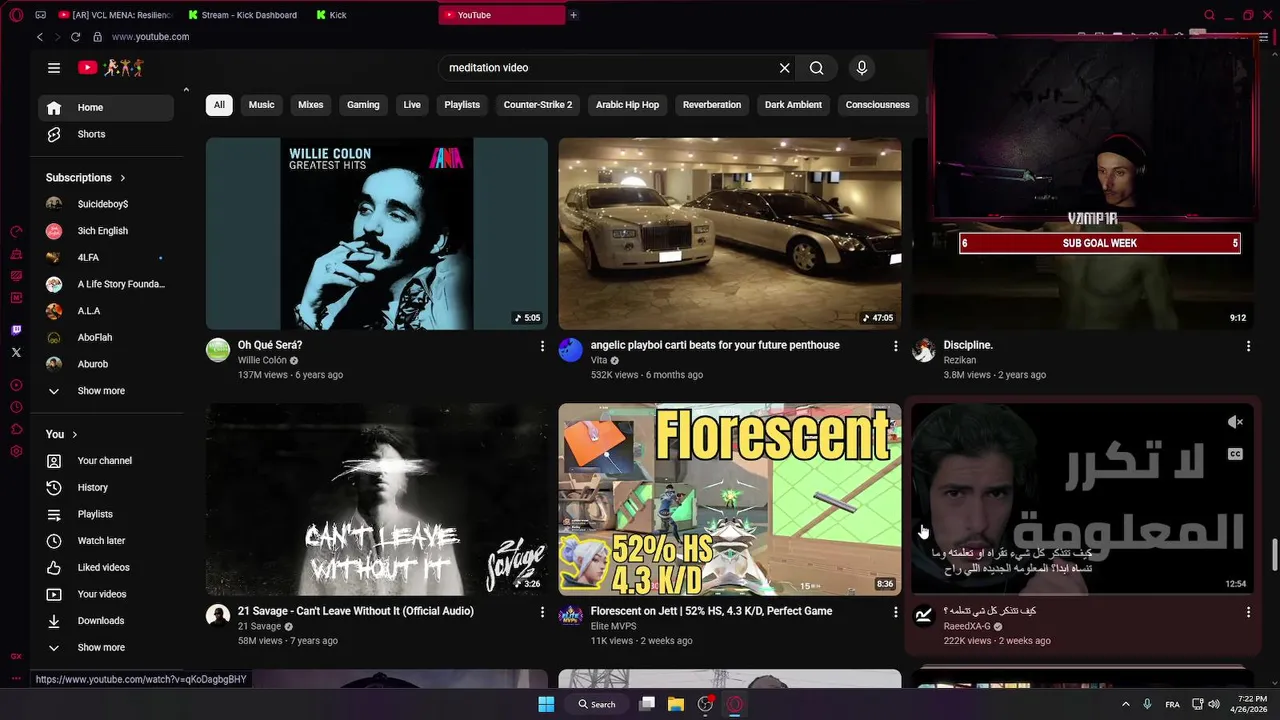Play the Can't Leave Without It thumbnail
Image resolution: width=1280 pixels, height=720 pixels.
377,500
